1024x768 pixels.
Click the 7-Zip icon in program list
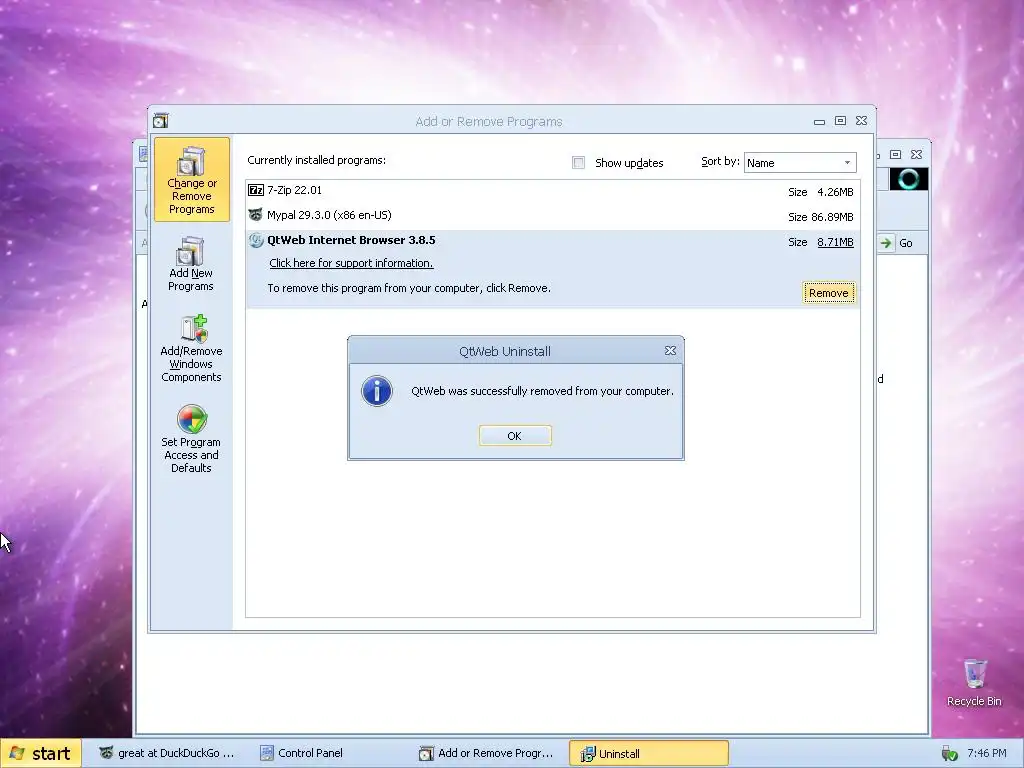pyautogui.click(x=255, y=190)
